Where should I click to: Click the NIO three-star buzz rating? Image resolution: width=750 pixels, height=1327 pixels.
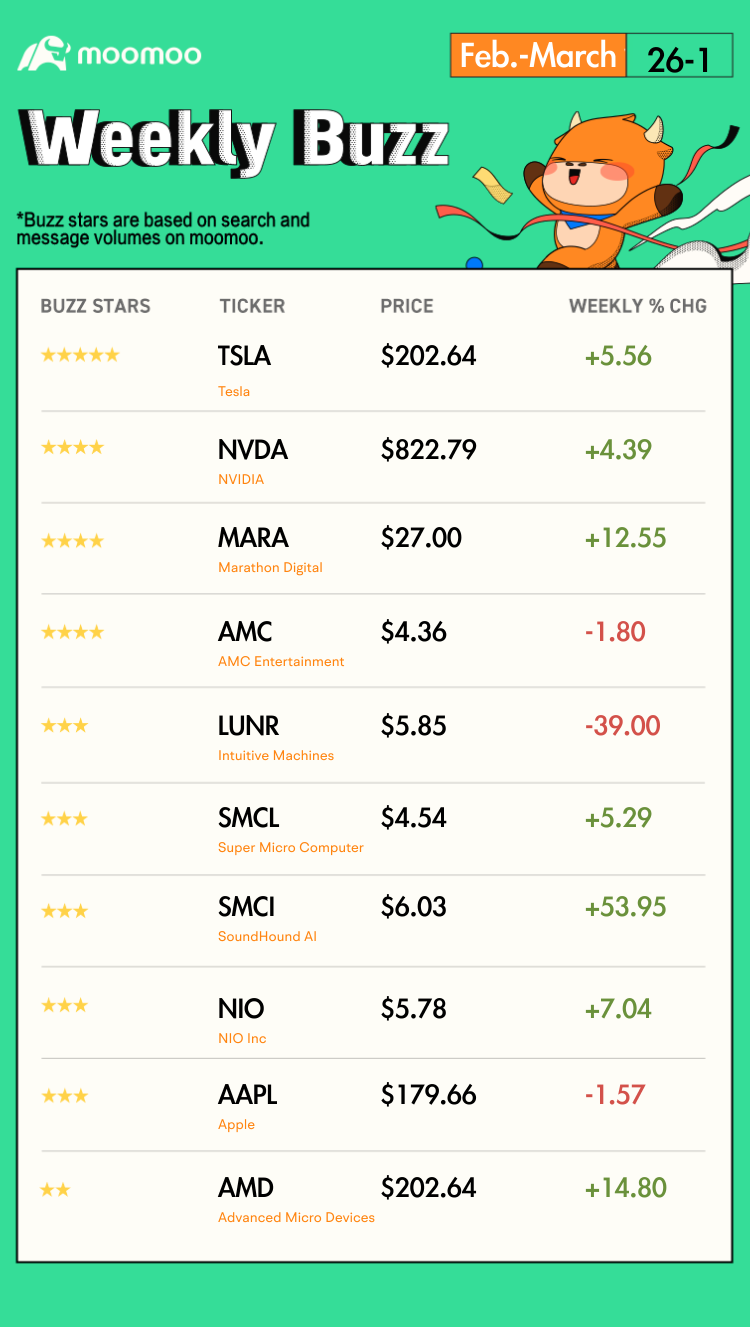(64, 1005)
